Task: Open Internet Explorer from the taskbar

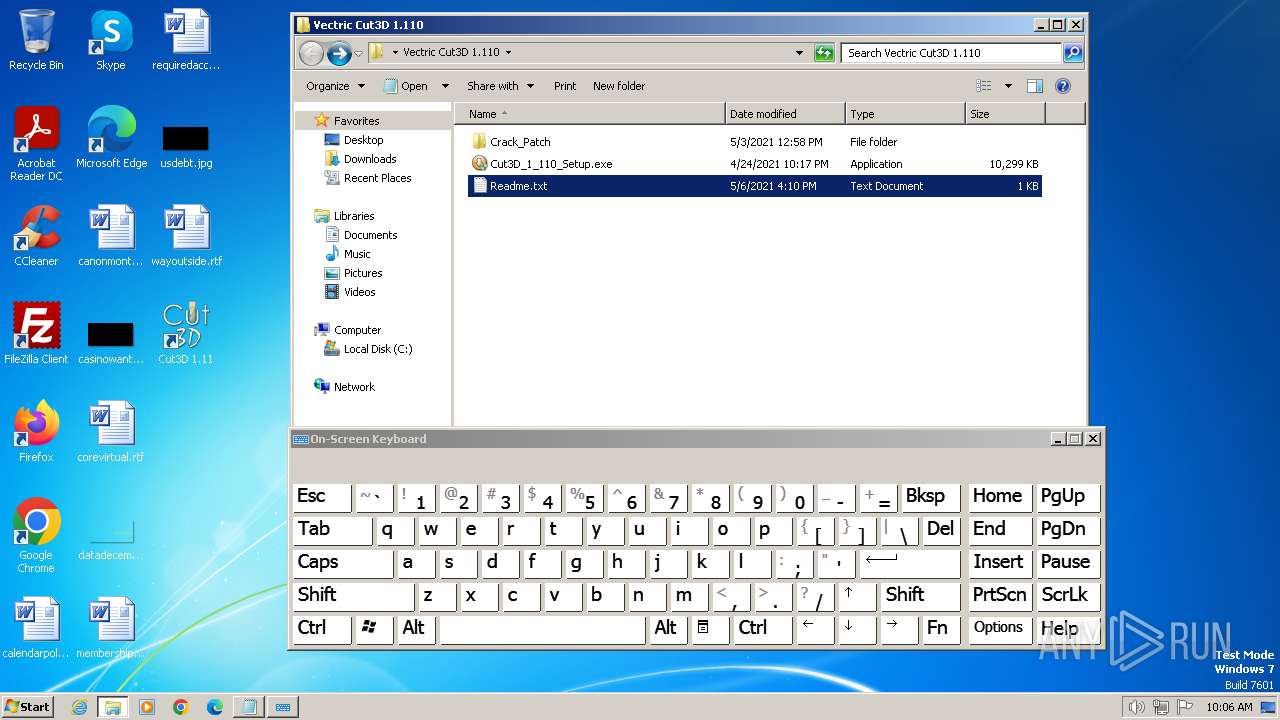Action: tap(79, 707)
